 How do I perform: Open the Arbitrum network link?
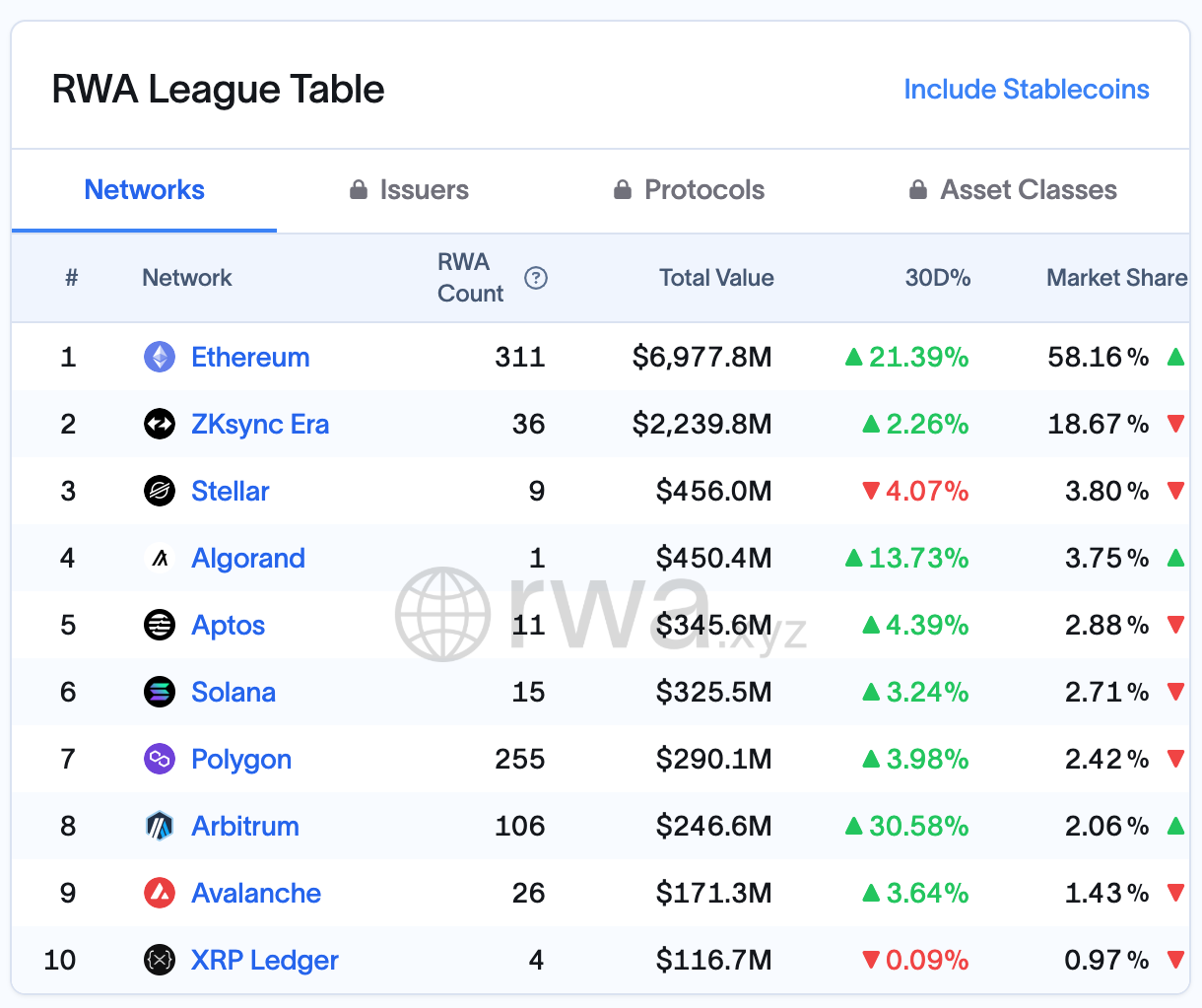(x=245, y=826)
